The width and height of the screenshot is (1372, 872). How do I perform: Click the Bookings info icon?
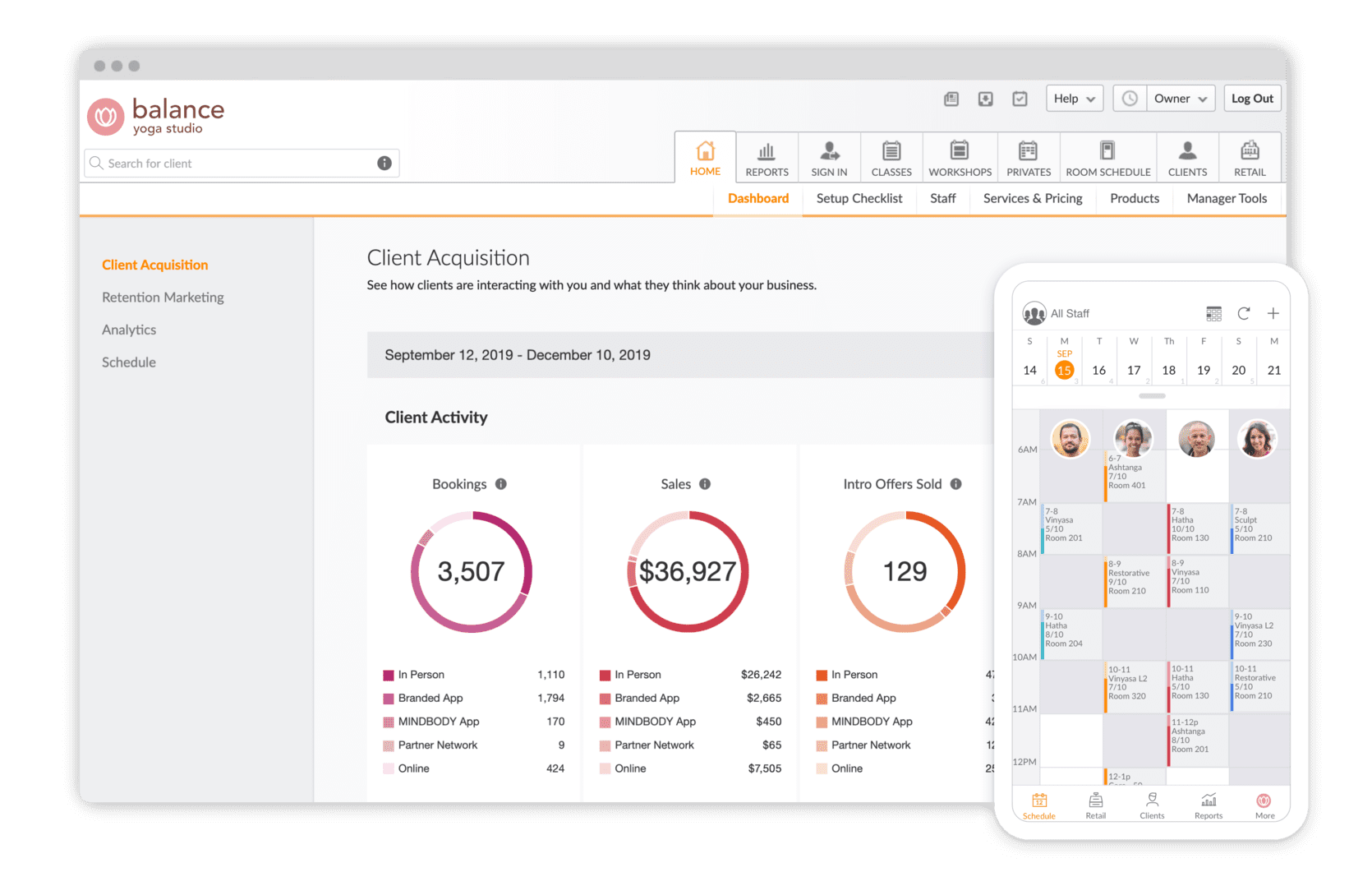point(501,484)
